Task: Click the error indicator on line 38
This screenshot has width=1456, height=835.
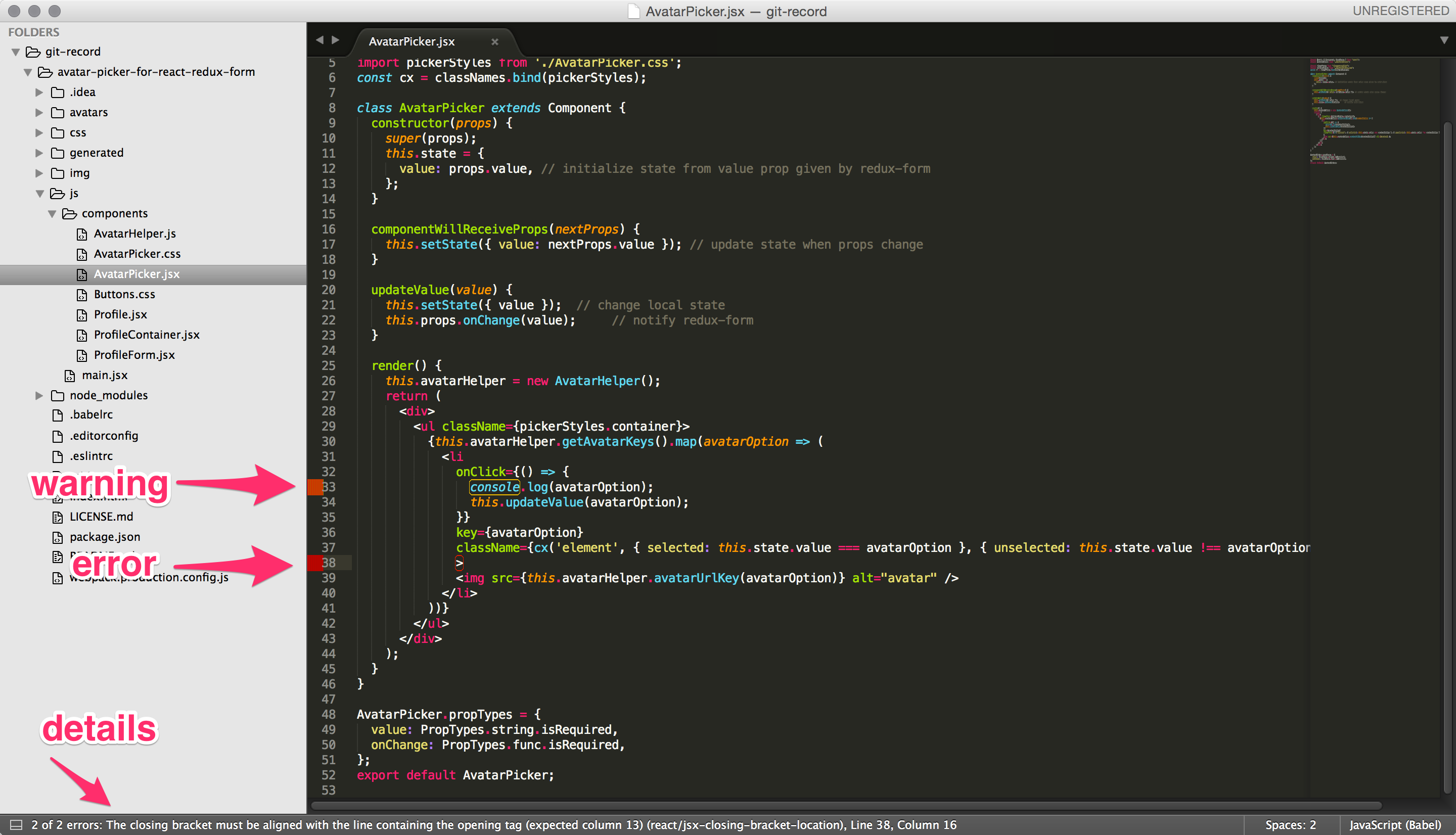Action: (314, 563)
